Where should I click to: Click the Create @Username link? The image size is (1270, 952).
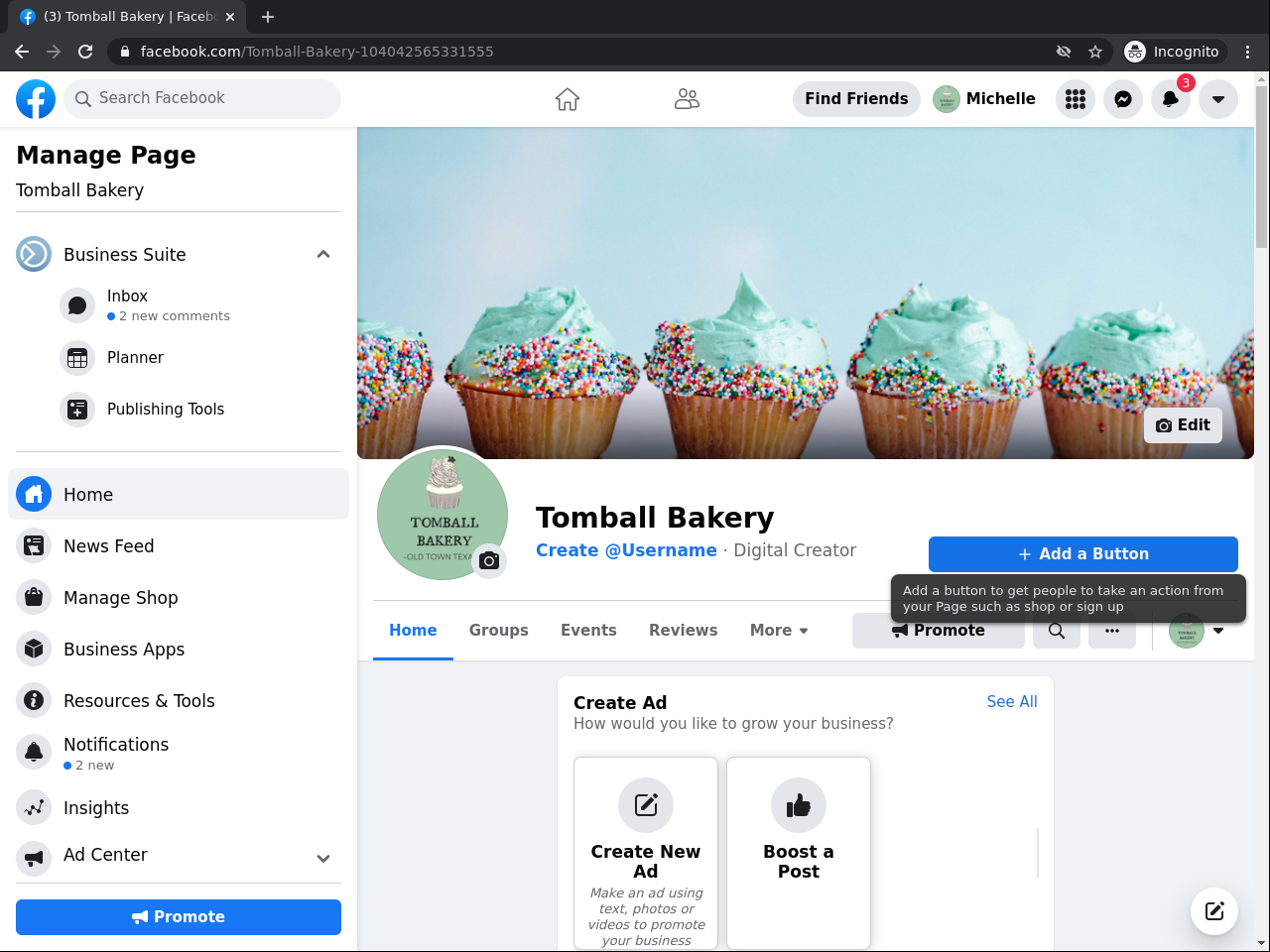[x=626, y=550]
